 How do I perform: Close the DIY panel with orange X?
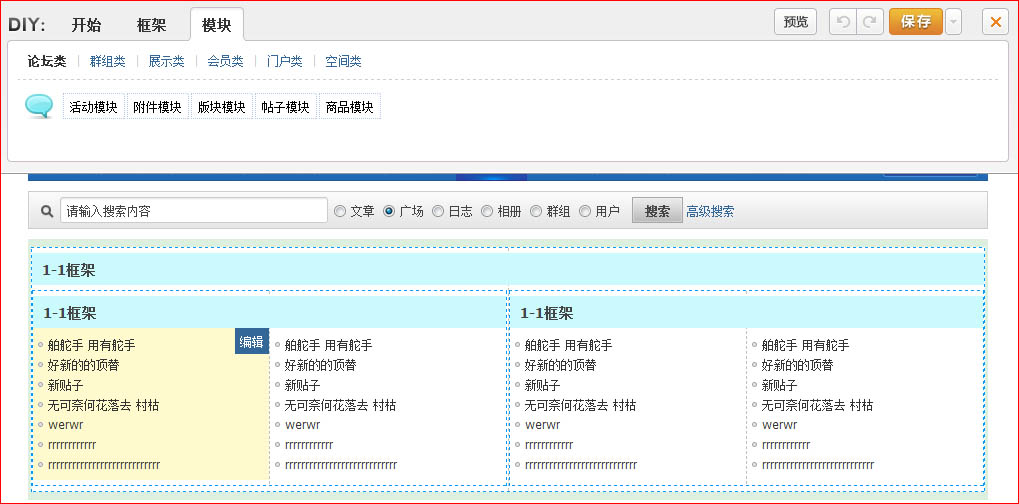995,22
